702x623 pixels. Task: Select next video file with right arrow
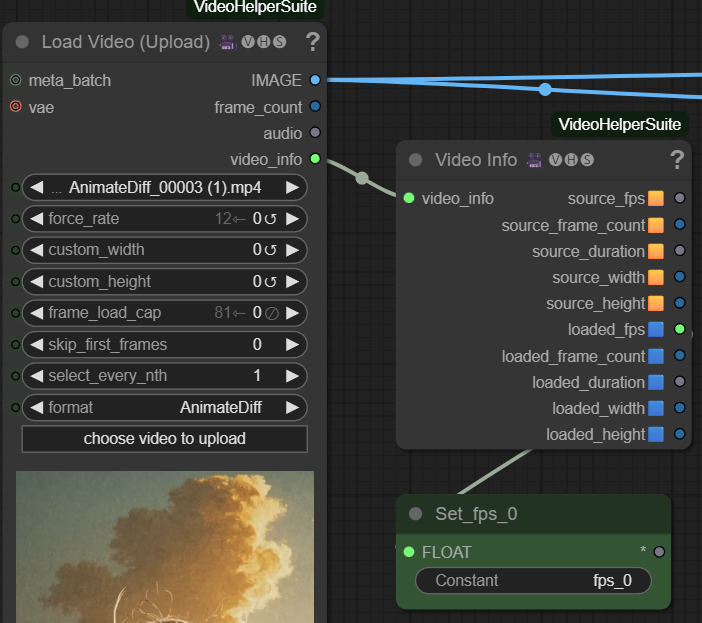tap(292, 187)
